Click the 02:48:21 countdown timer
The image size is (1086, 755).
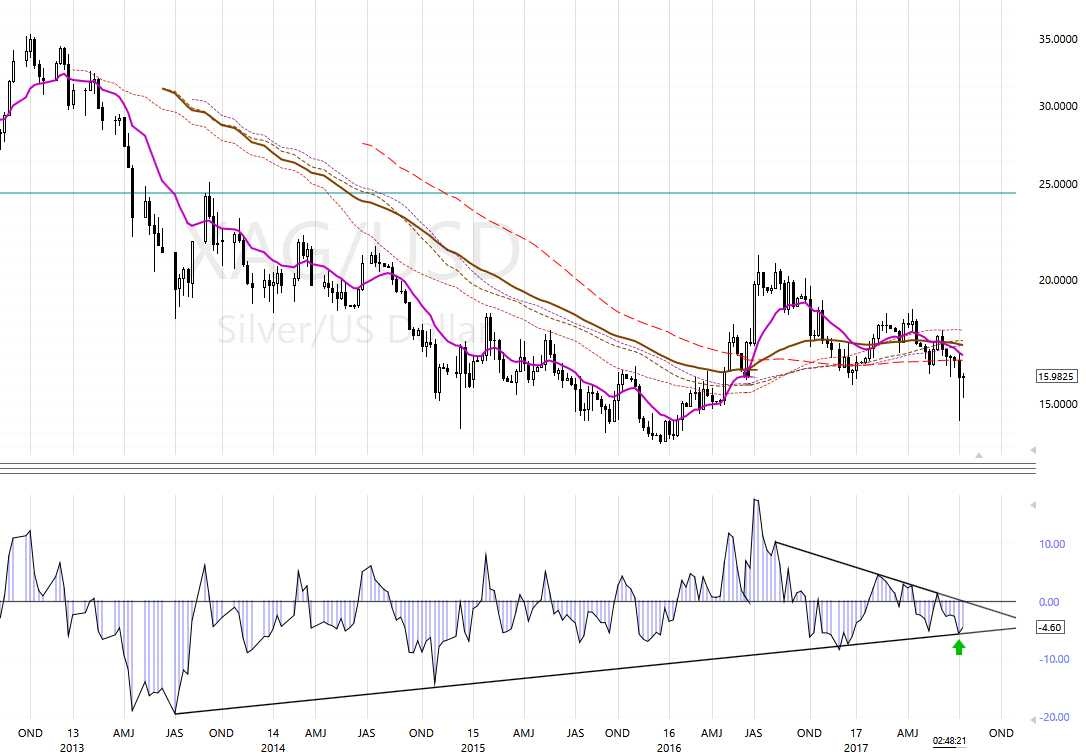coord(949,741)
